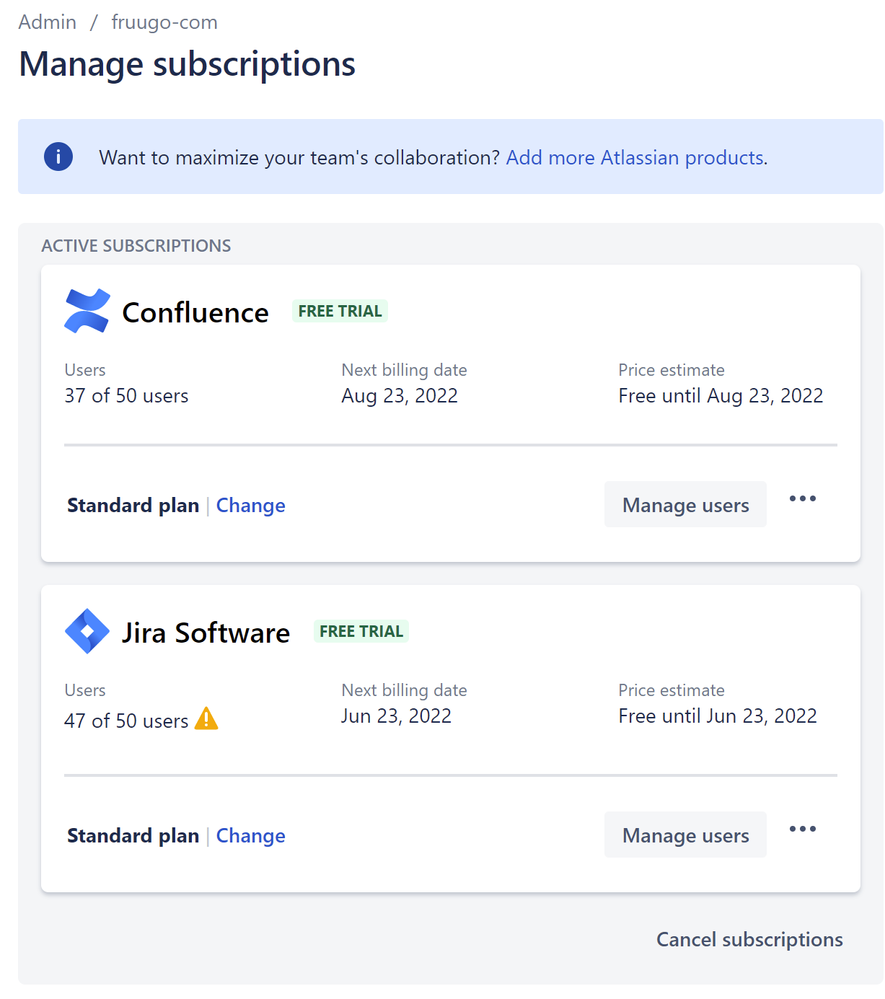Image resolution: width=885 pixels, height=999 pixels.
Task: Click Jira Software FREE TRIAL badge
Action: pos(361,631)
